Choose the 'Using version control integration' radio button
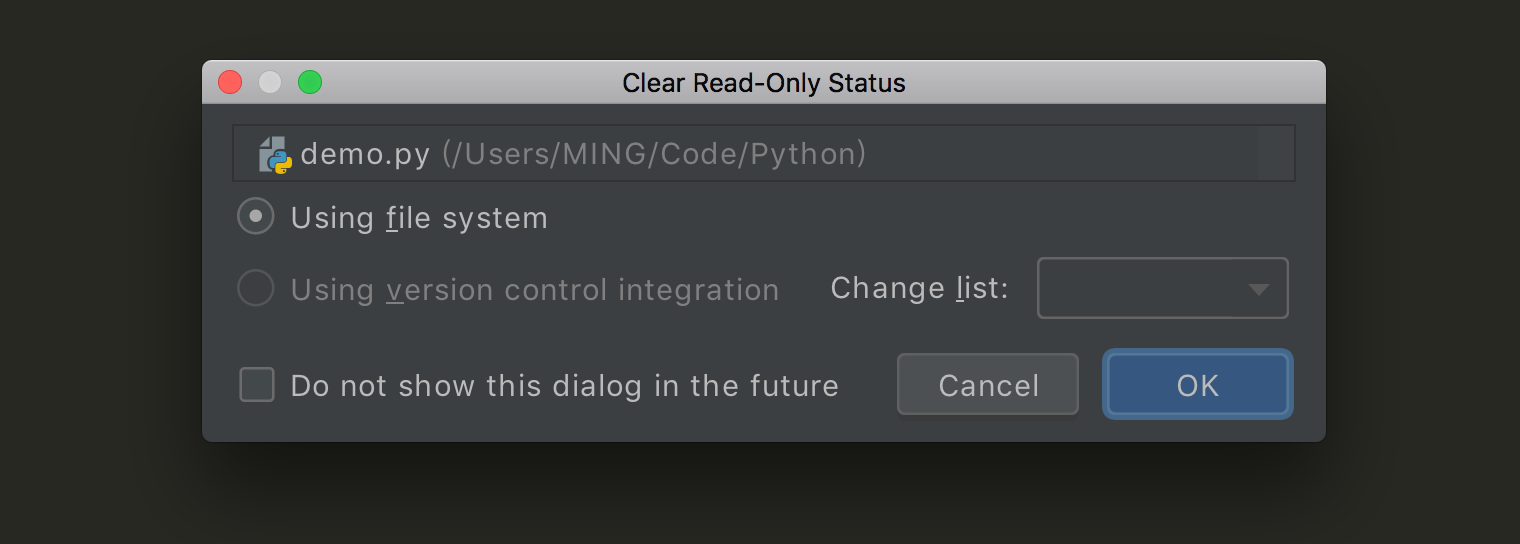Image resolution: width=1520 pixels, height=544 pixels. coord(256,289)
